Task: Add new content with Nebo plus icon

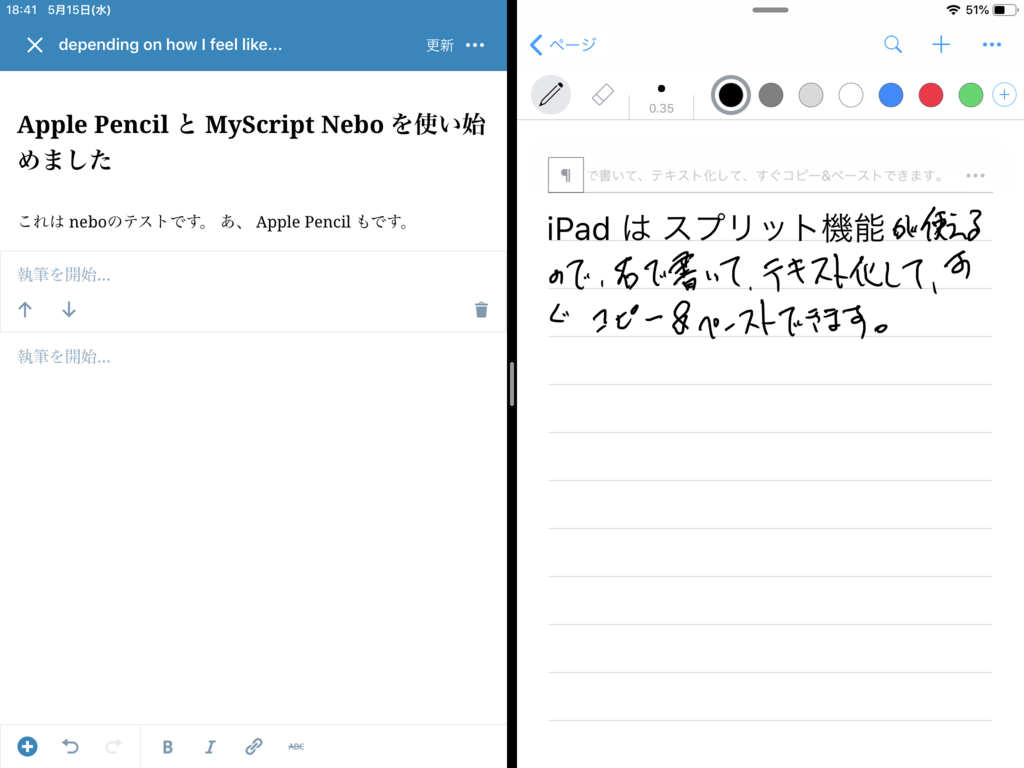Action: [x=941, y=44]
